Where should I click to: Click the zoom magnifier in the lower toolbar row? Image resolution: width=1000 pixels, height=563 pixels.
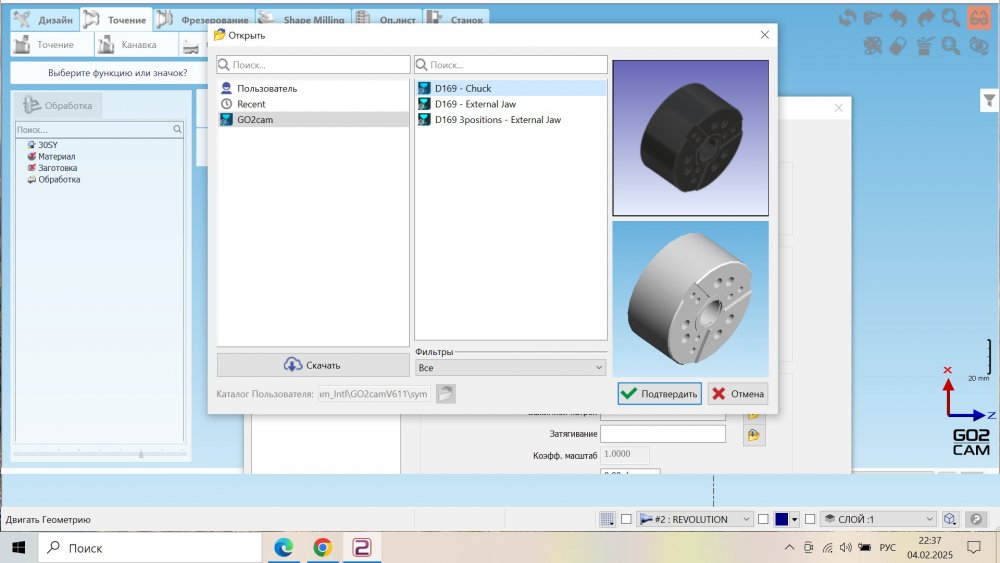951,45
